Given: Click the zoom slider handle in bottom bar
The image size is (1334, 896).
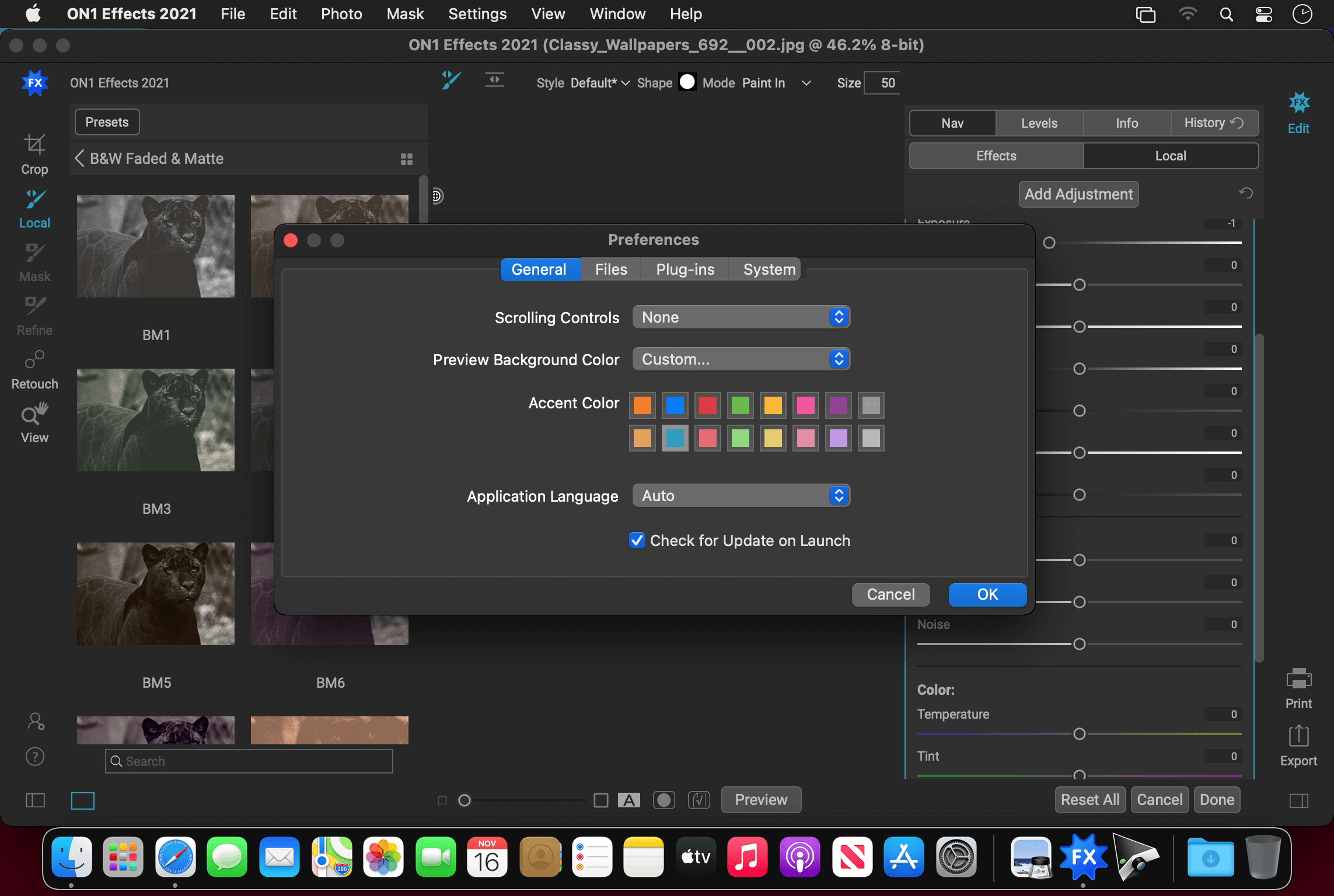Looking at the screenshot, I should (x=465, y=800).
